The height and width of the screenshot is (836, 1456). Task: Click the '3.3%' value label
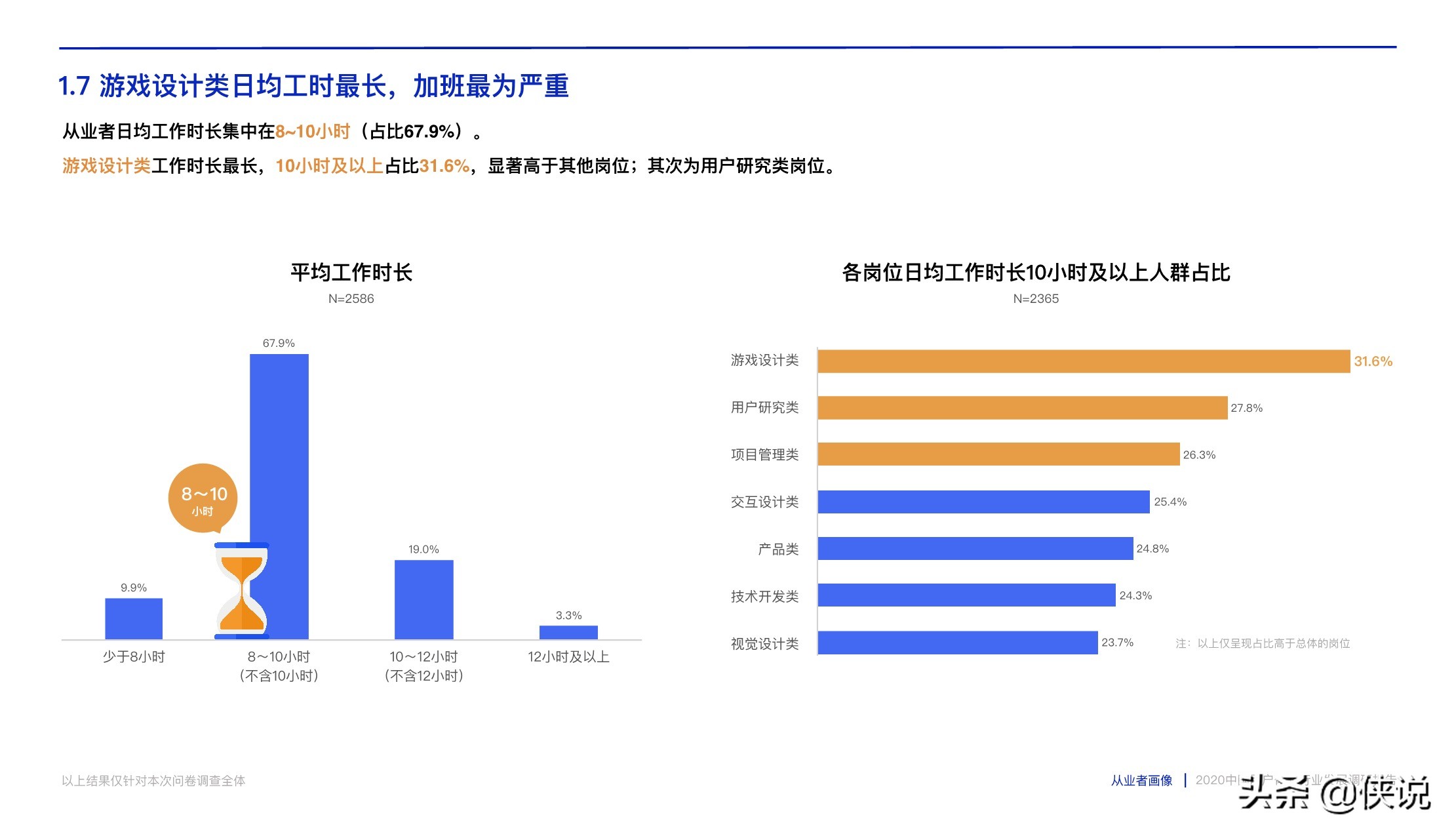tap(568, 616)
